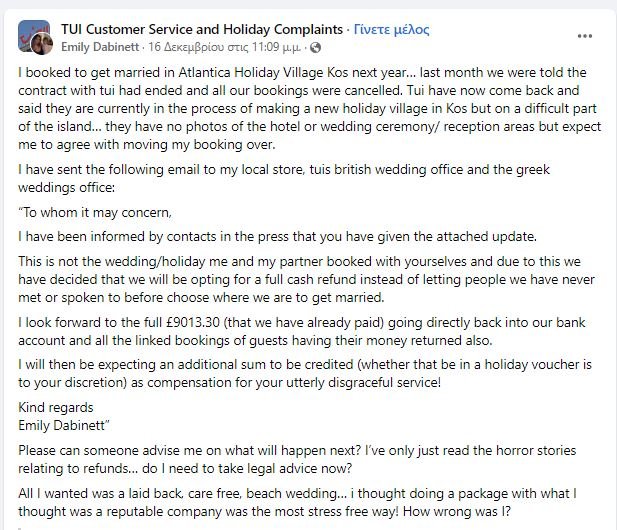The image size is (617, 530).
Task: Click the sentence about the following email sent
Action: (x=284, y=178)
